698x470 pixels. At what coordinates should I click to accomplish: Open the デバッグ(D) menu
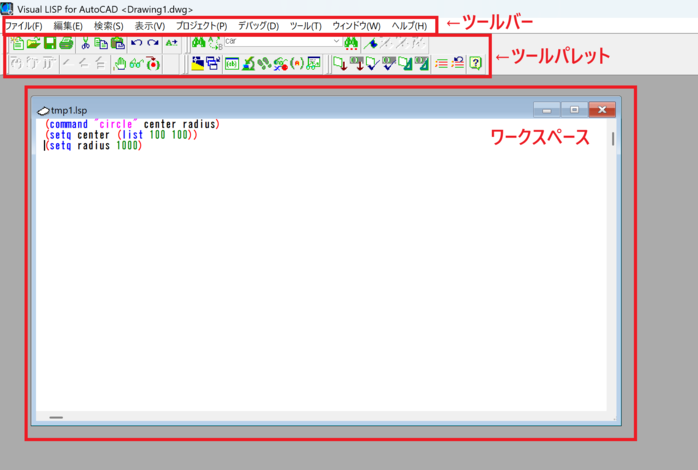258,26
